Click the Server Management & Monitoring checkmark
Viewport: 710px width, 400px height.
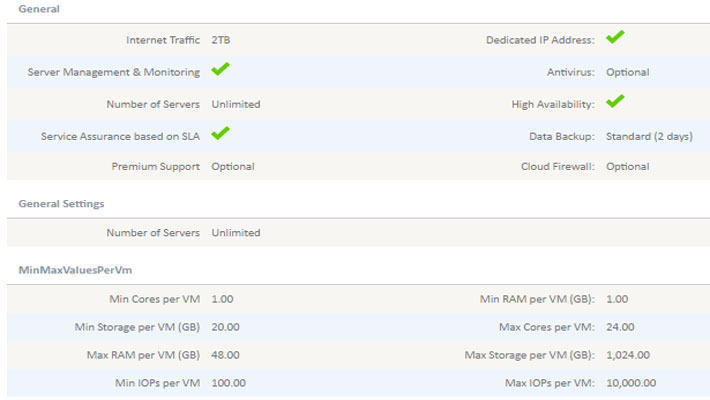[x=221, y=69]
